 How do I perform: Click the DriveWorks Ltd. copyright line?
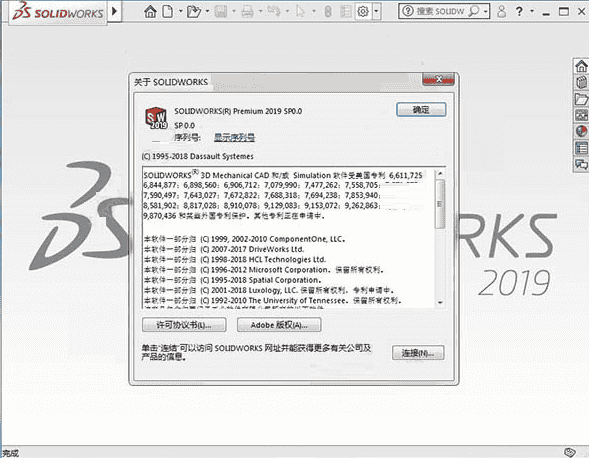point(224,249)
